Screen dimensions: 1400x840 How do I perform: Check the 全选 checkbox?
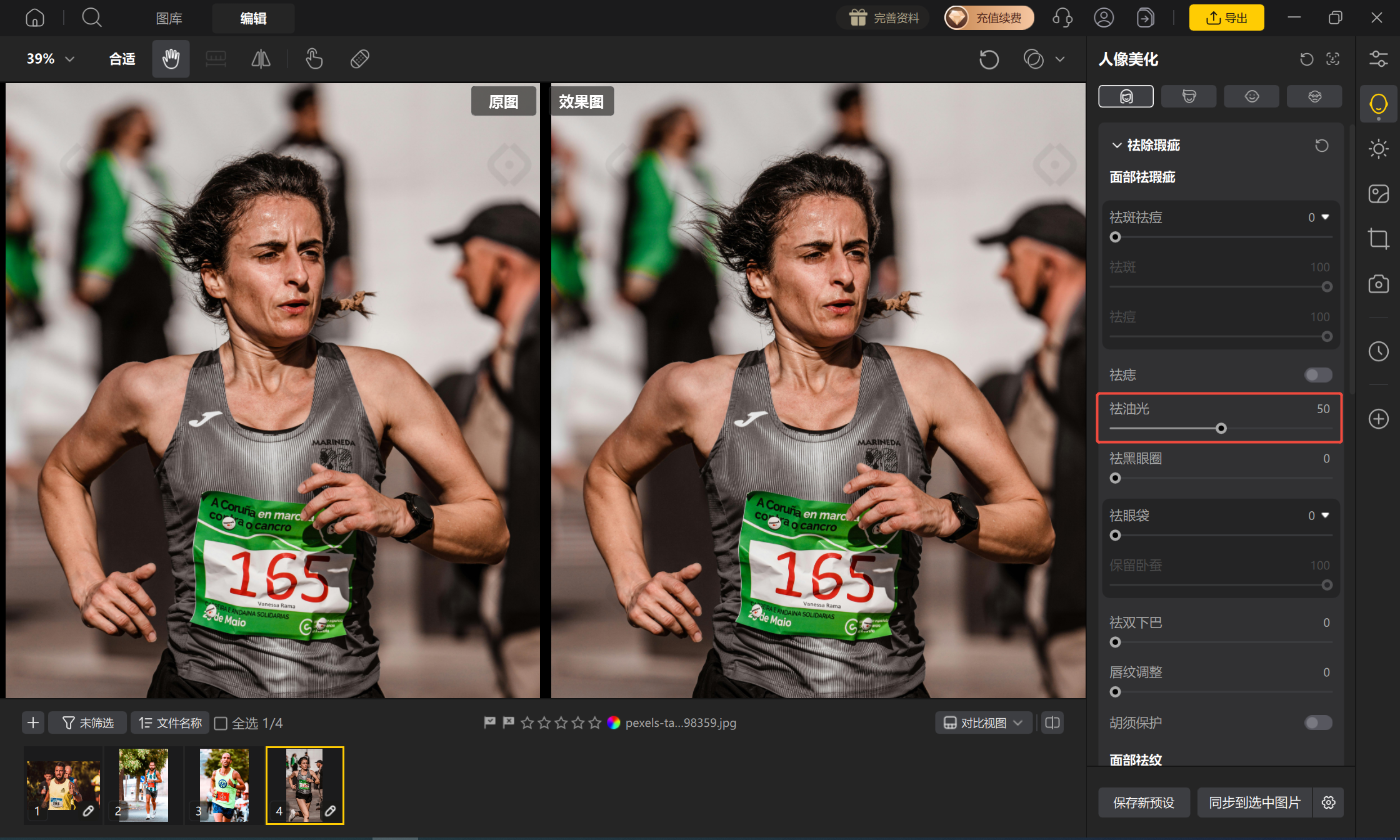[221, 723]
